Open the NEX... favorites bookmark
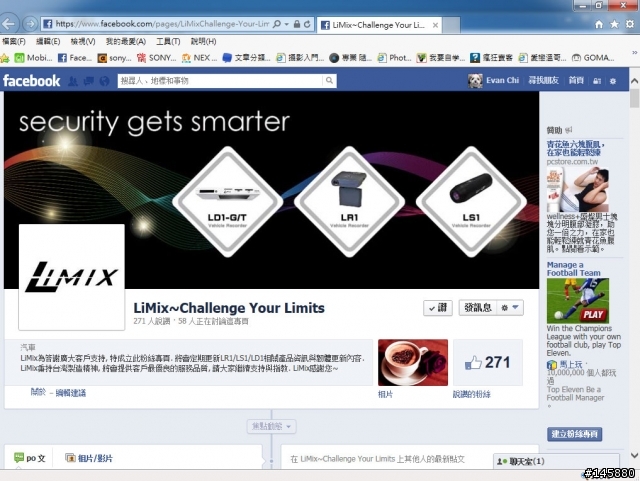The image size is (640, 481). [x=200, y=58]
